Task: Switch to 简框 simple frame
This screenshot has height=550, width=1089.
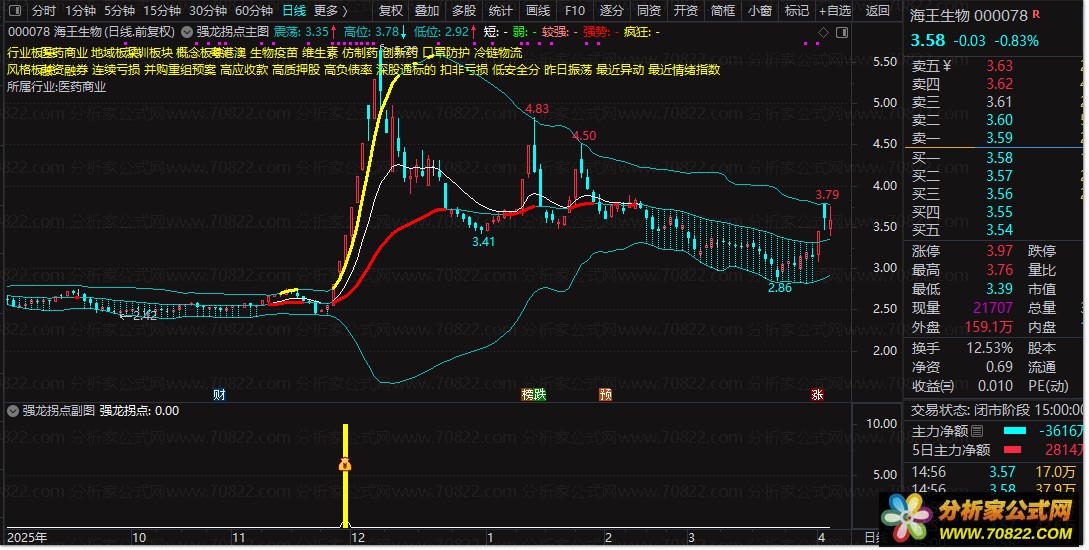Action: pos(723,10)
